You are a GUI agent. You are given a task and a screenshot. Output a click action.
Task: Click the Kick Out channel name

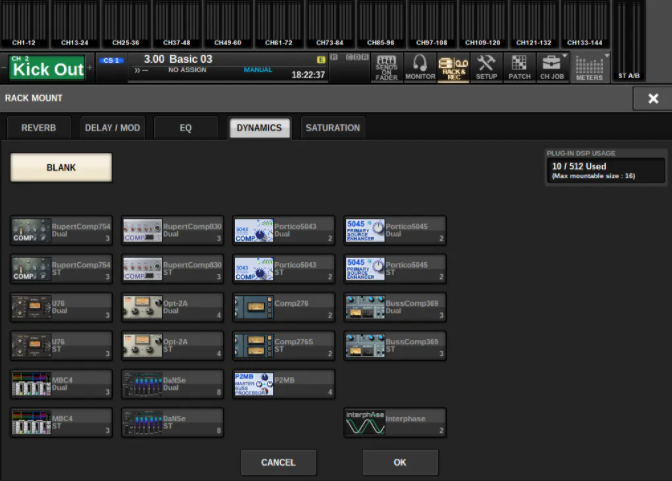pyautogui.click(x=48, y=69)
